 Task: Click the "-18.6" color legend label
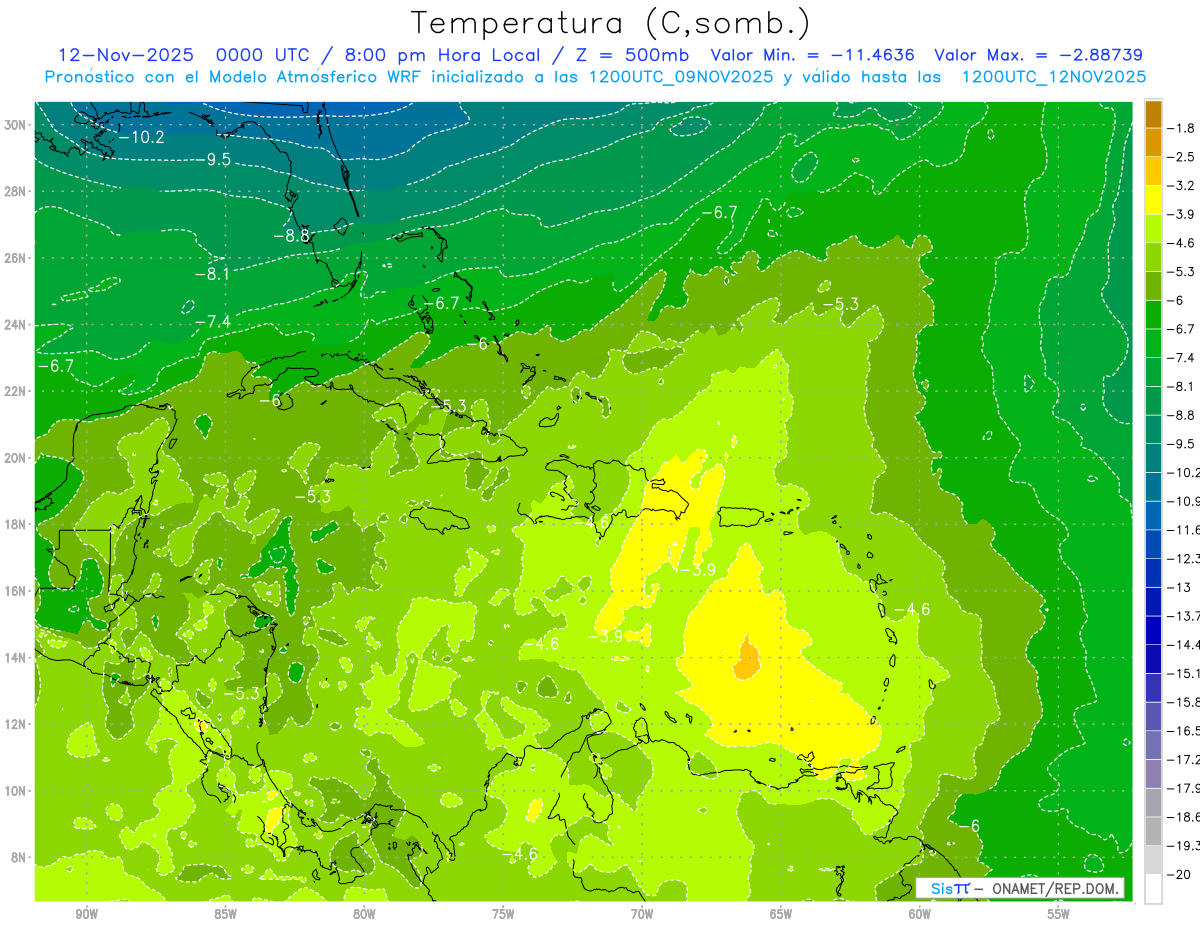[x=1185, y=817]
